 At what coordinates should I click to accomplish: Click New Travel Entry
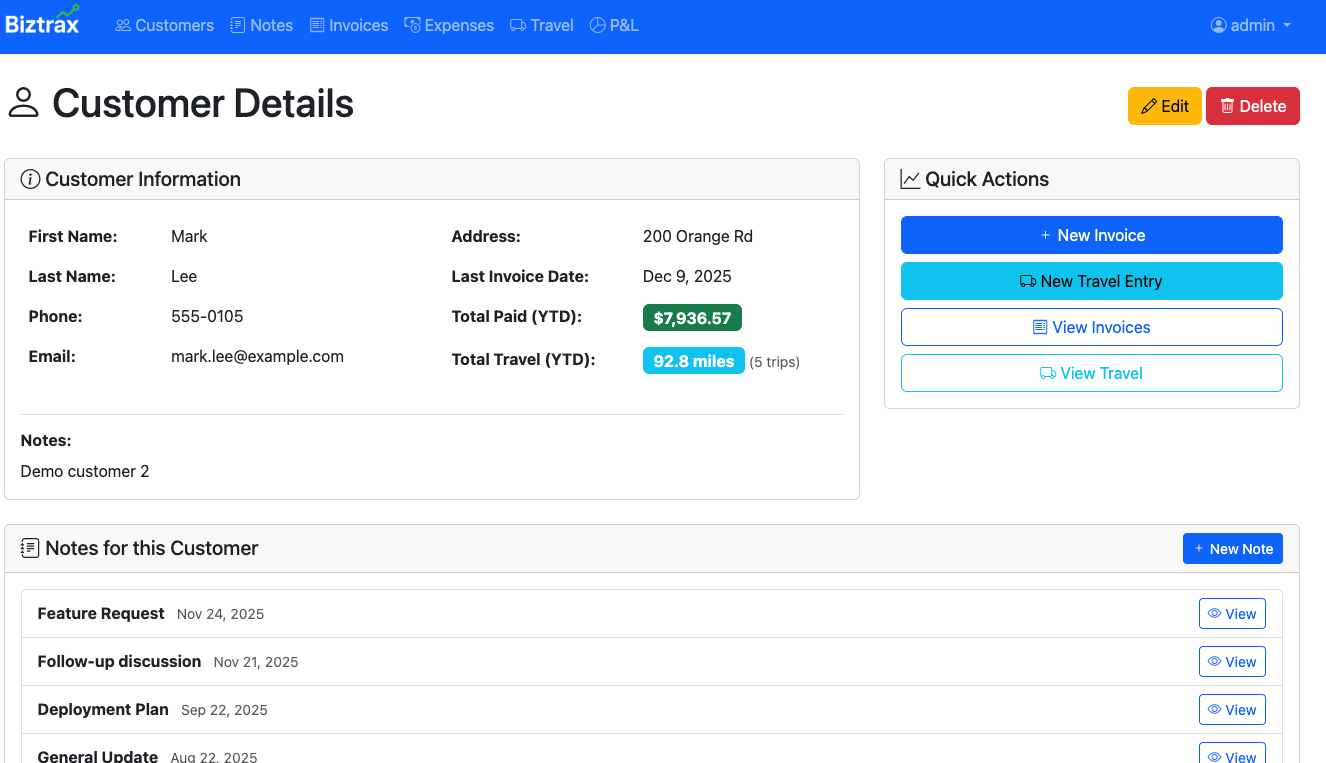click(x=1091, y=281)
